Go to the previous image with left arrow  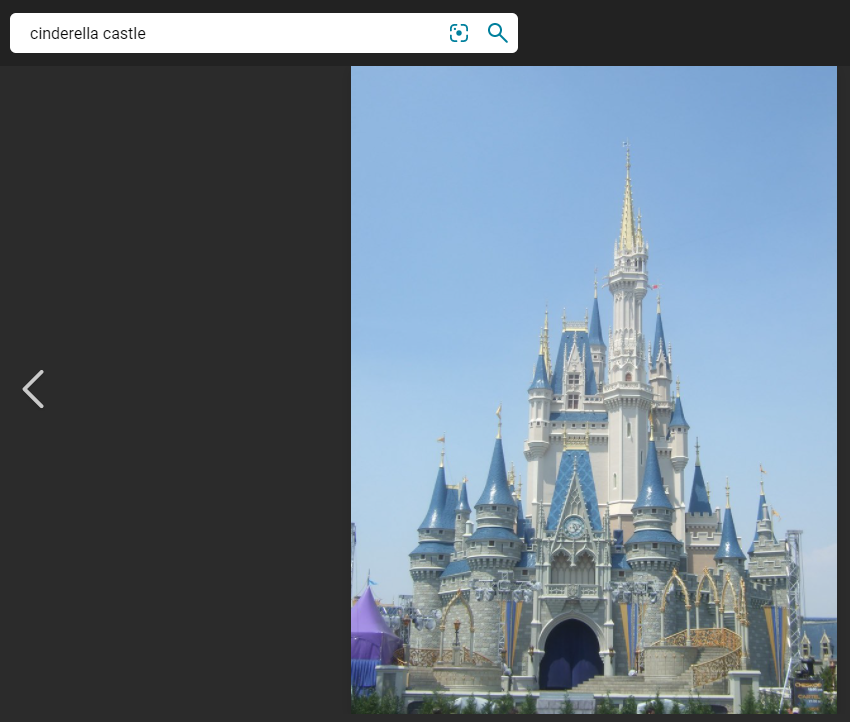tap(33, 389)
